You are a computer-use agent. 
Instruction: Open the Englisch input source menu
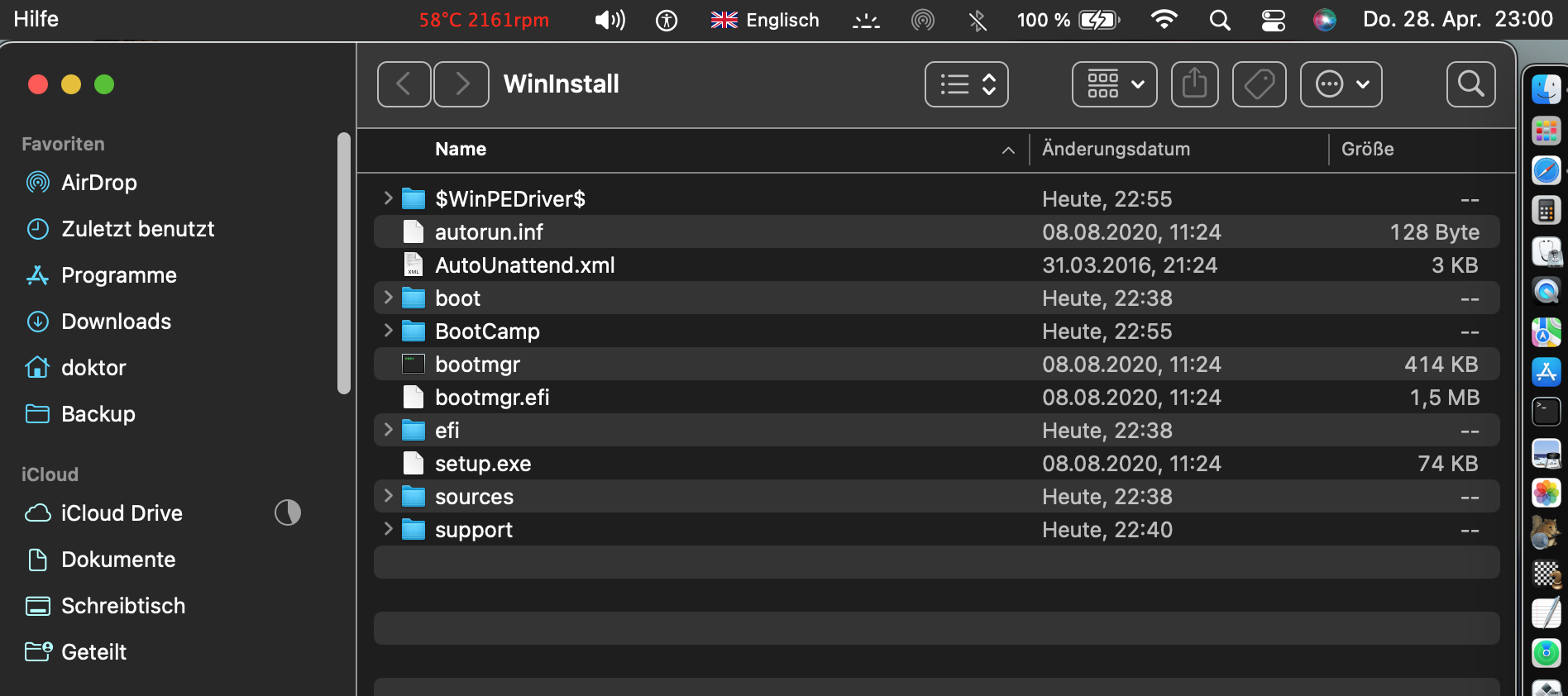click(765, 20)
